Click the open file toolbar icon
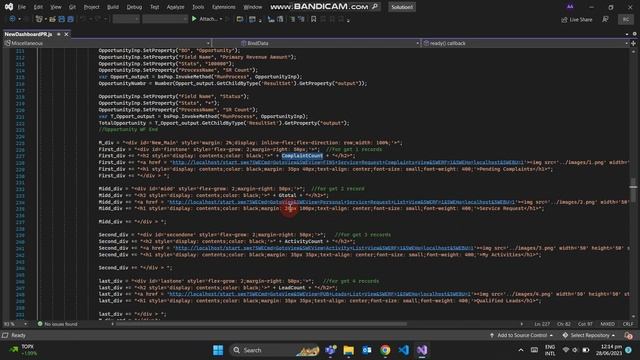Image resolution: width=640 pixels, height=360 pixels. coord(52,19)
